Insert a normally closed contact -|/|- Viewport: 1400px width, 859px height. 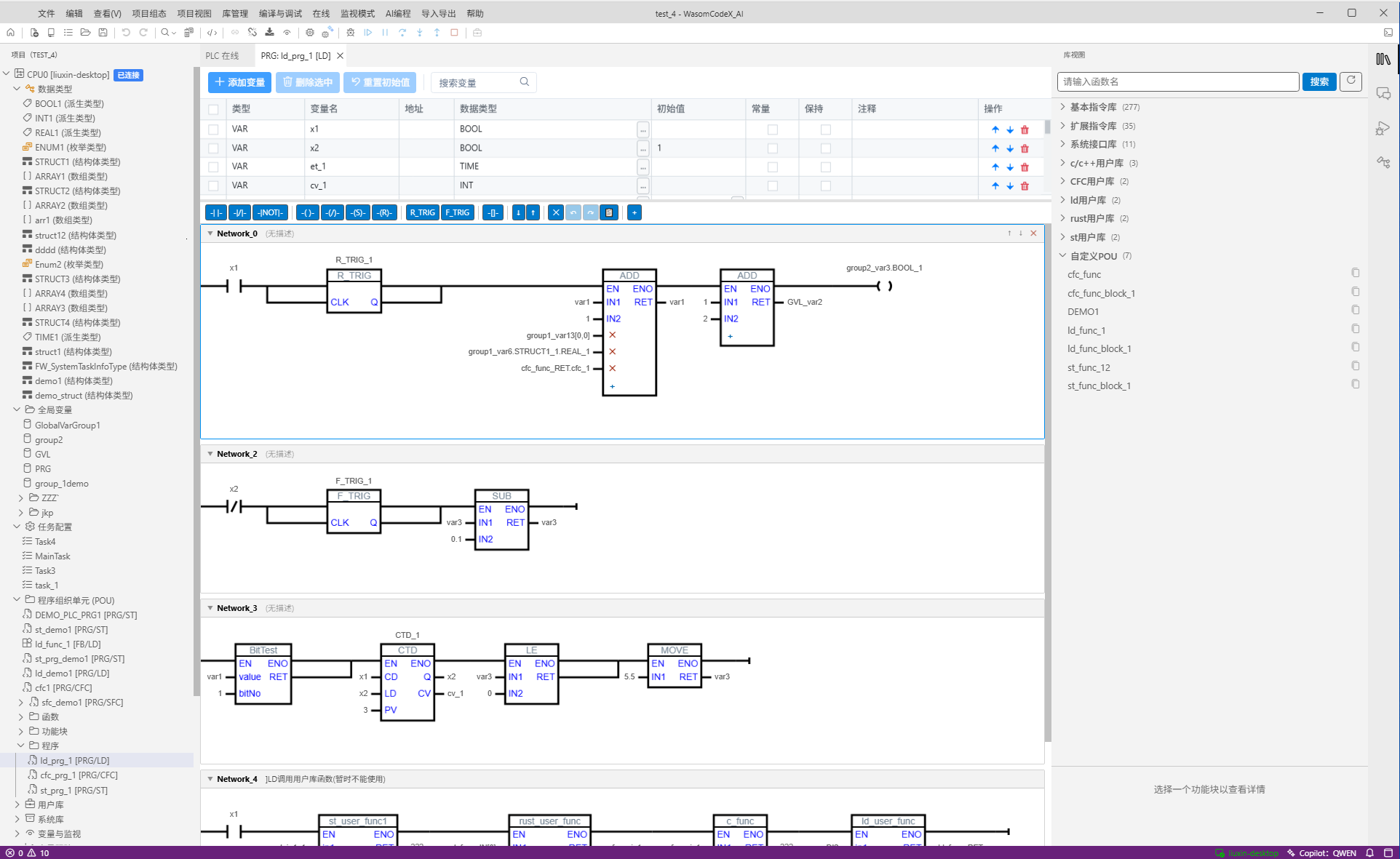(239, 212)
